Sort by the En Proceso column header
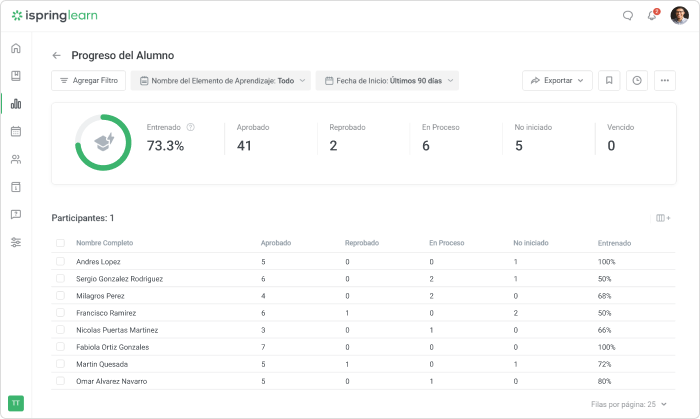 tap(446, 243)
